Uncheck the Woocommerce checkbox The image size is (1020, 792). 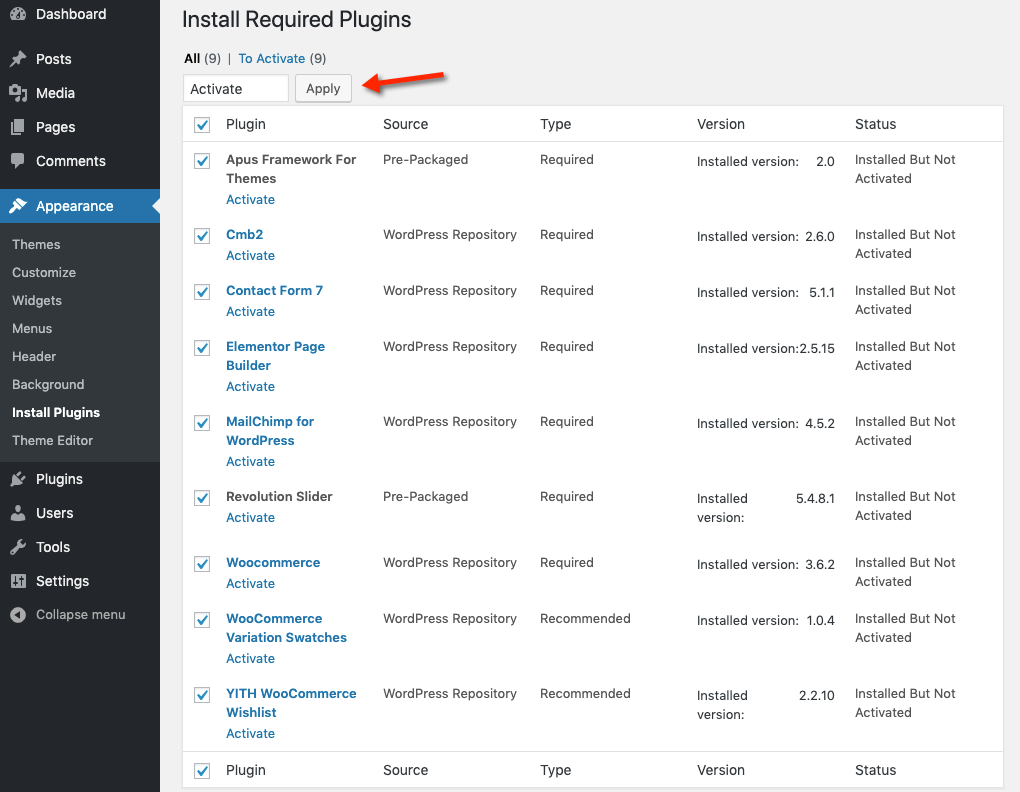click(x=202, y=564)
